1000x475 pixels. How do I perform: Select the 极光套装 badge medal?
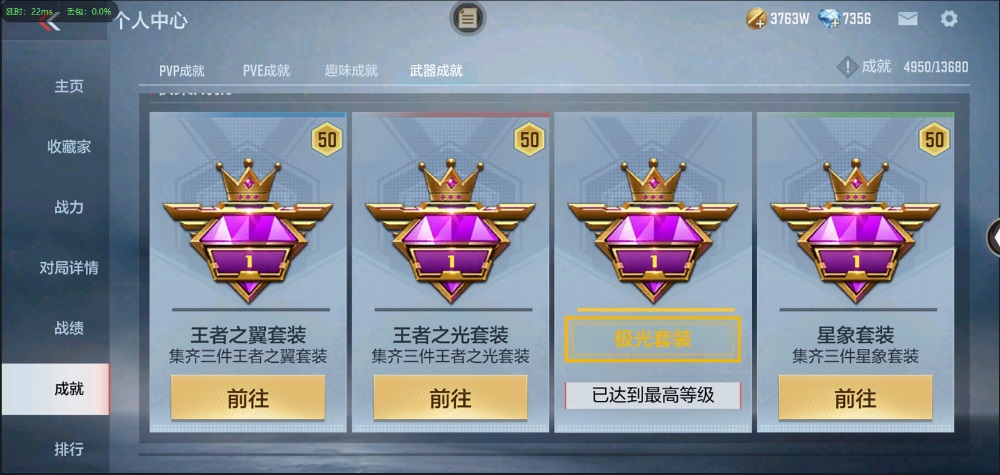pyautogui.click(x=653, y=231)
